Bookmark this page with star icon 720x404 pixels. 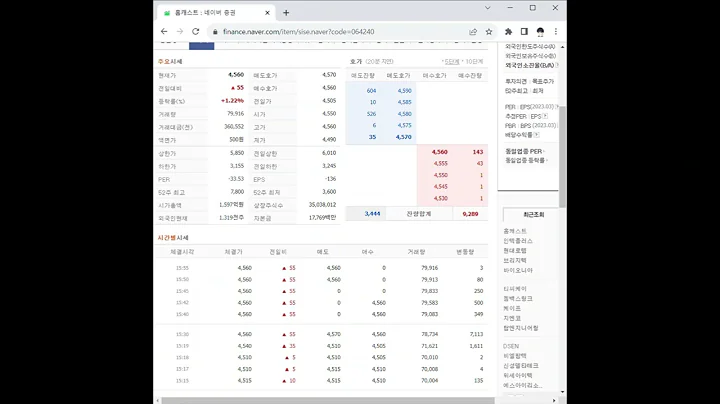pos(489,32)
